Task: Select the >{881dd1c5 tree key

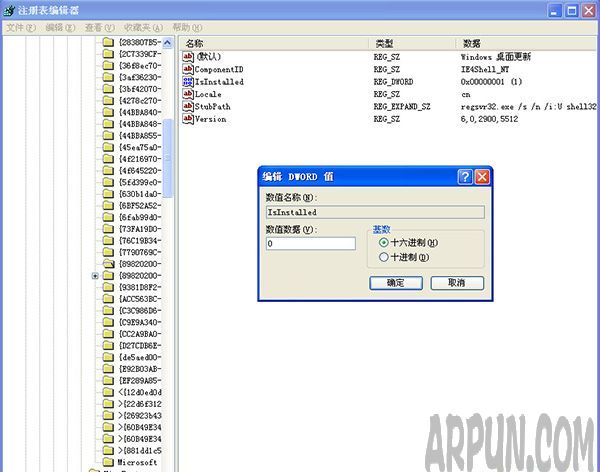Action: tap(140, 451)
